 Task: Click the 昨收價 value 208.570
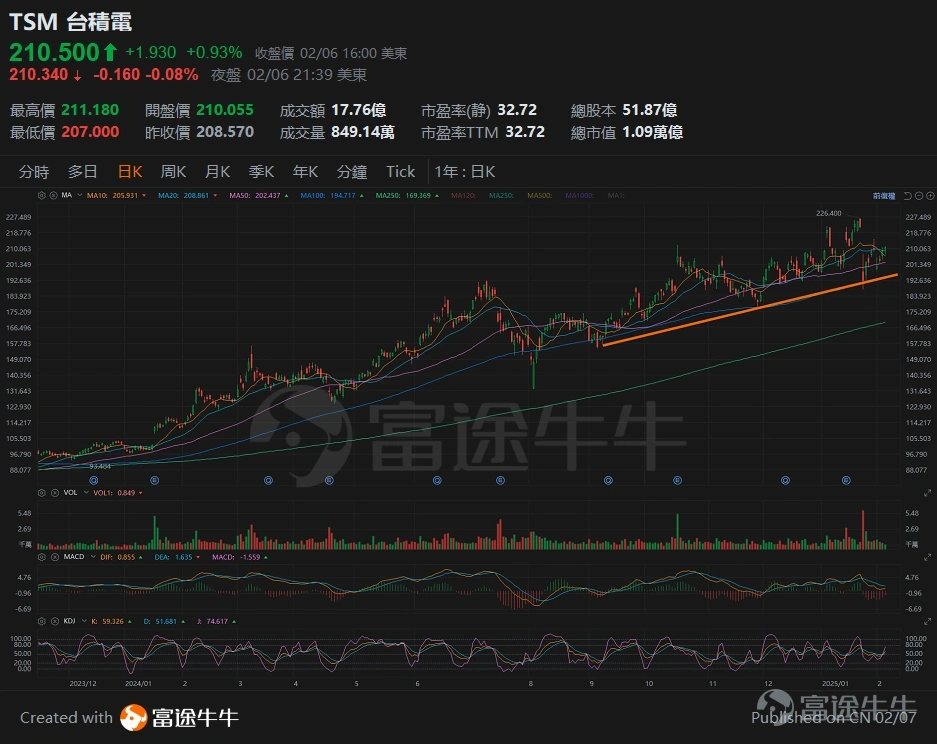coord(225,132)
